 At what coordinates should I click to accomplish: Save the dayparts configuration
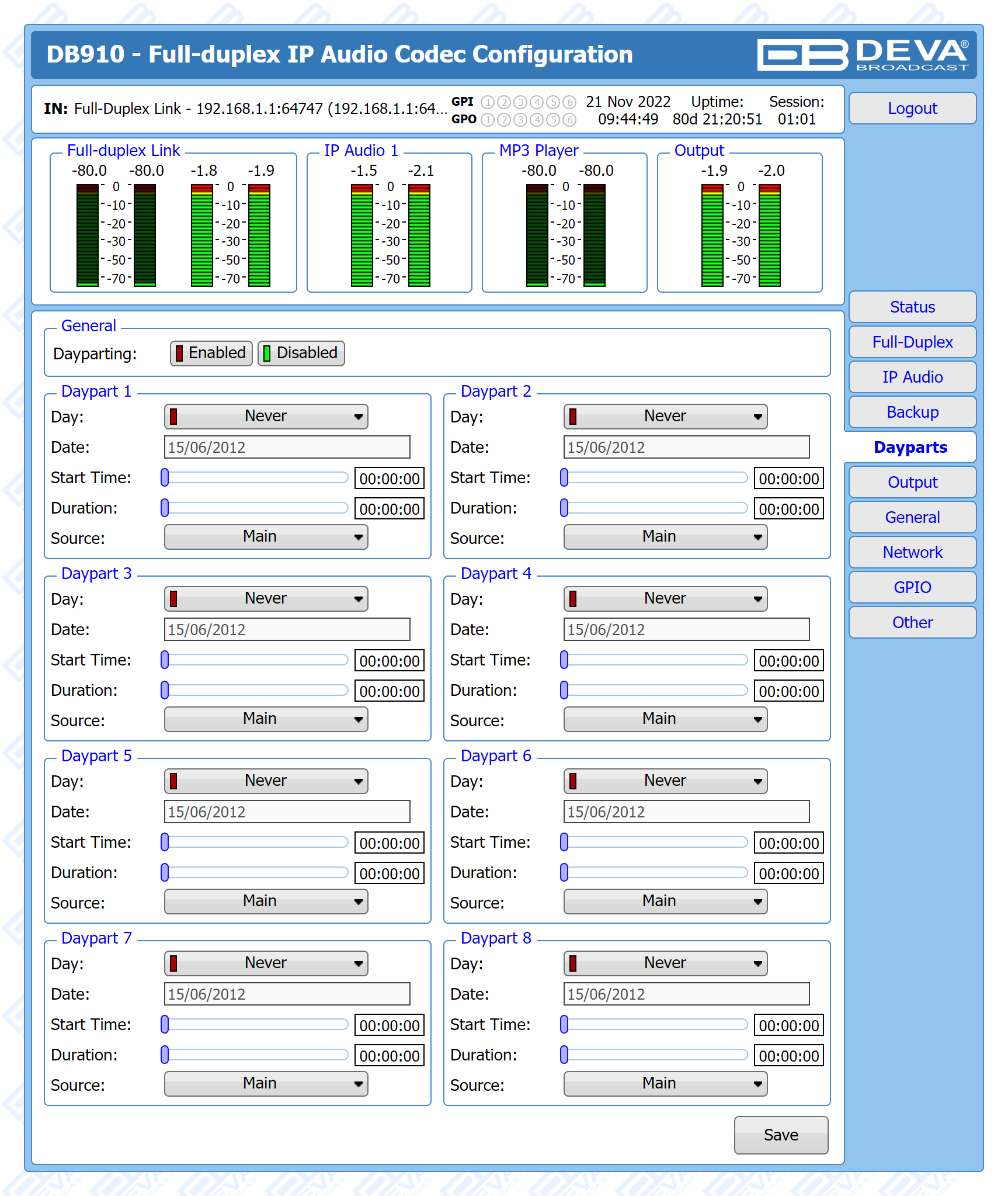780,1135
